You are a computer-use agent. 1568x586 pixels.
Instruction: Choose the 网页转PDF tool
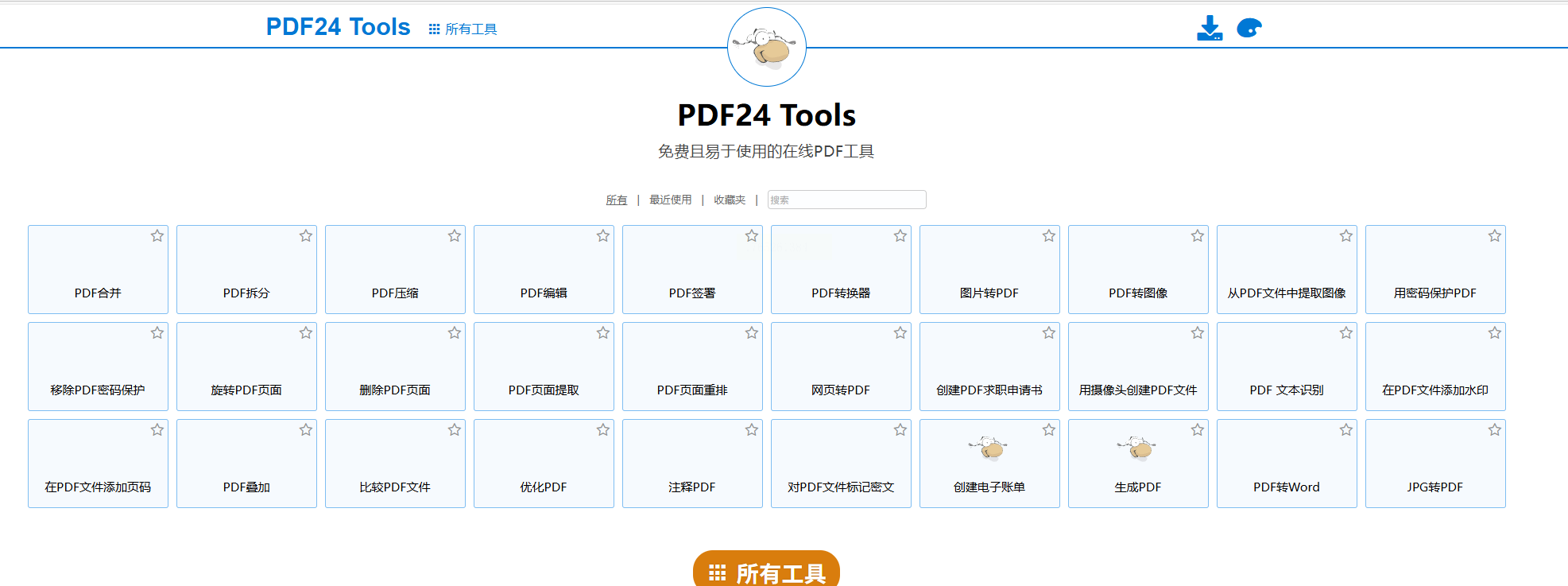click(x=841, y=367)
